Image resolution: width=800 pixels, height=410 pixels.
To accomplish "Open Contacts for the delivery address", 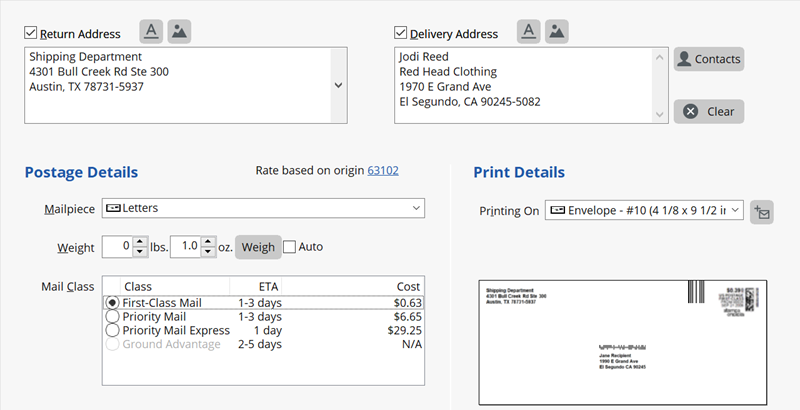I will click(x=709, y=59).
